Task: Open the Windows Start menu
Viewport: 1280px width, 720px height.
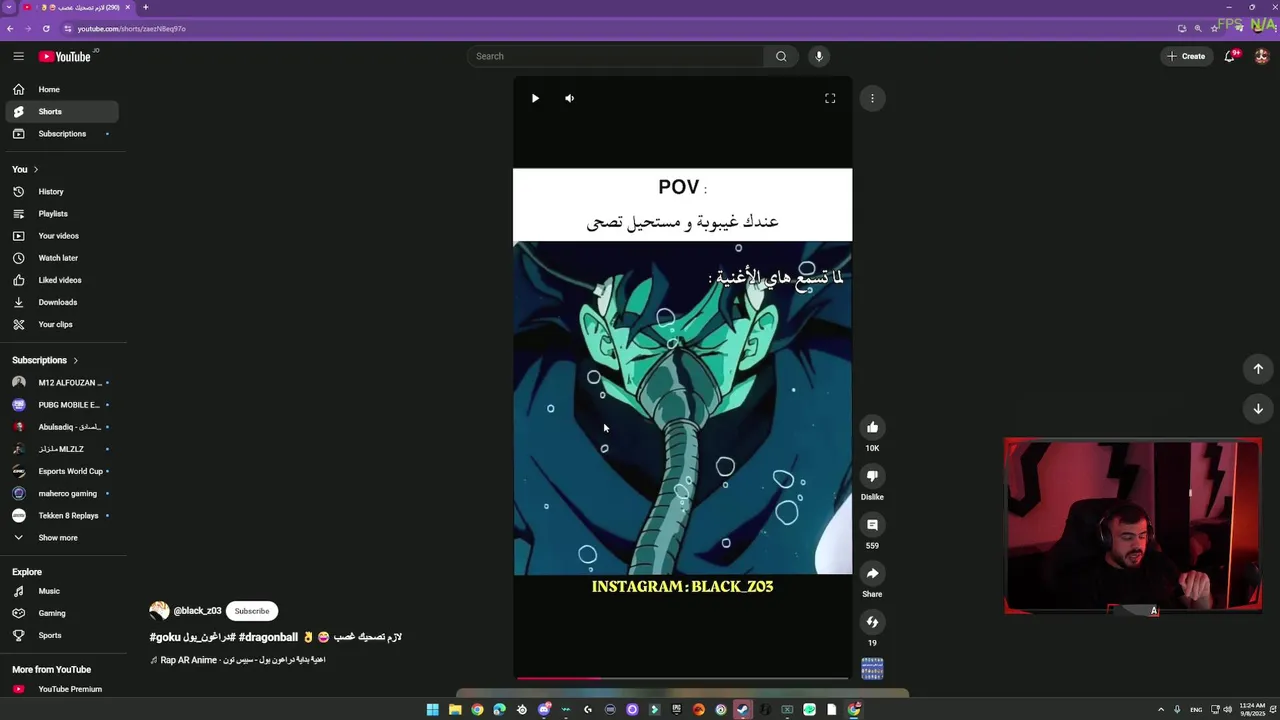Action: (432, 710)
